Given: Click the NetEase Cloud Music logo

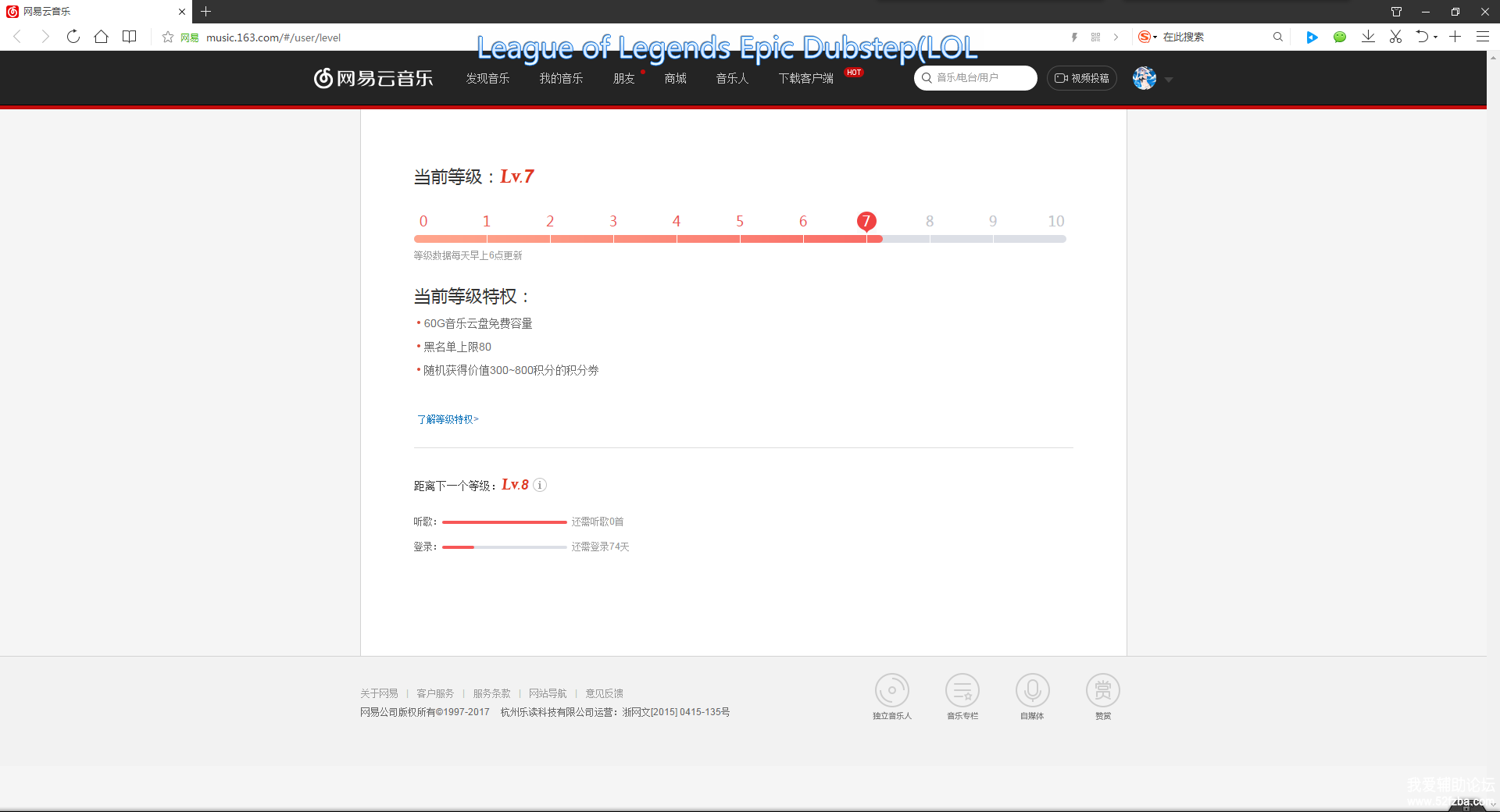Looking at the screenshot, I should (373, 78).
